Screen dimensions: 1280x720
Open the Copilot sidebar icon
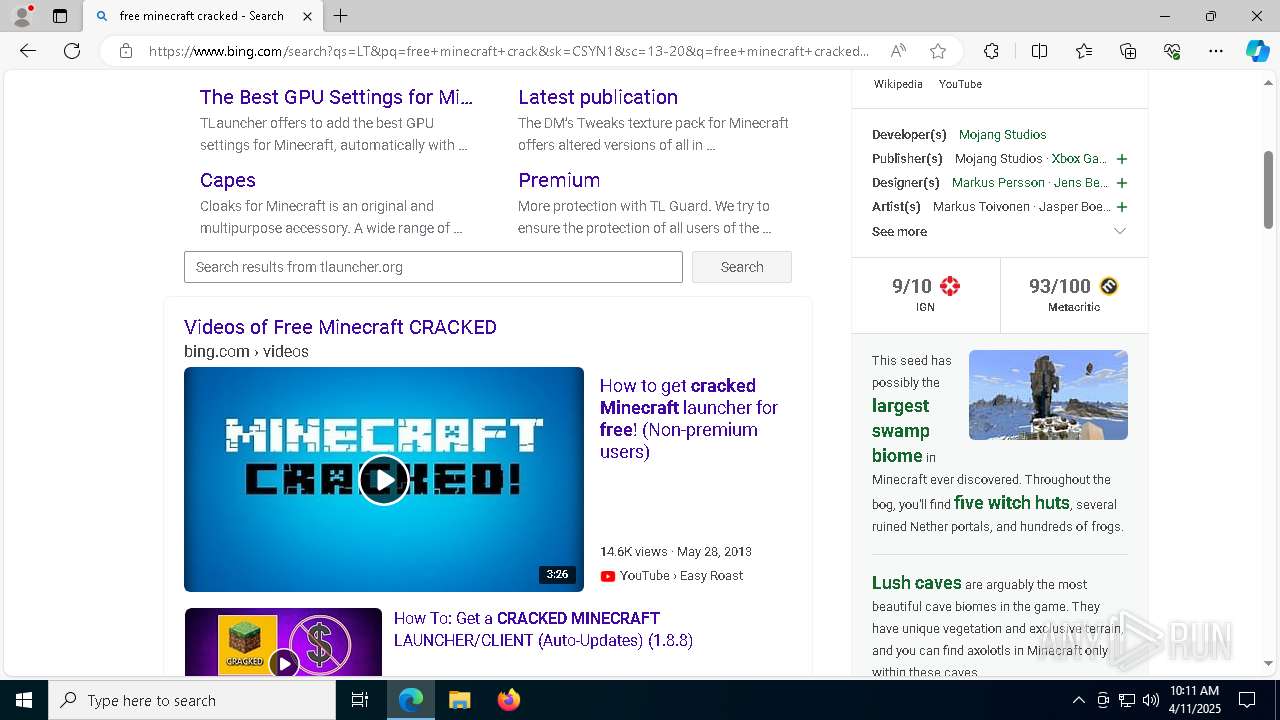tap(1257, 51)
